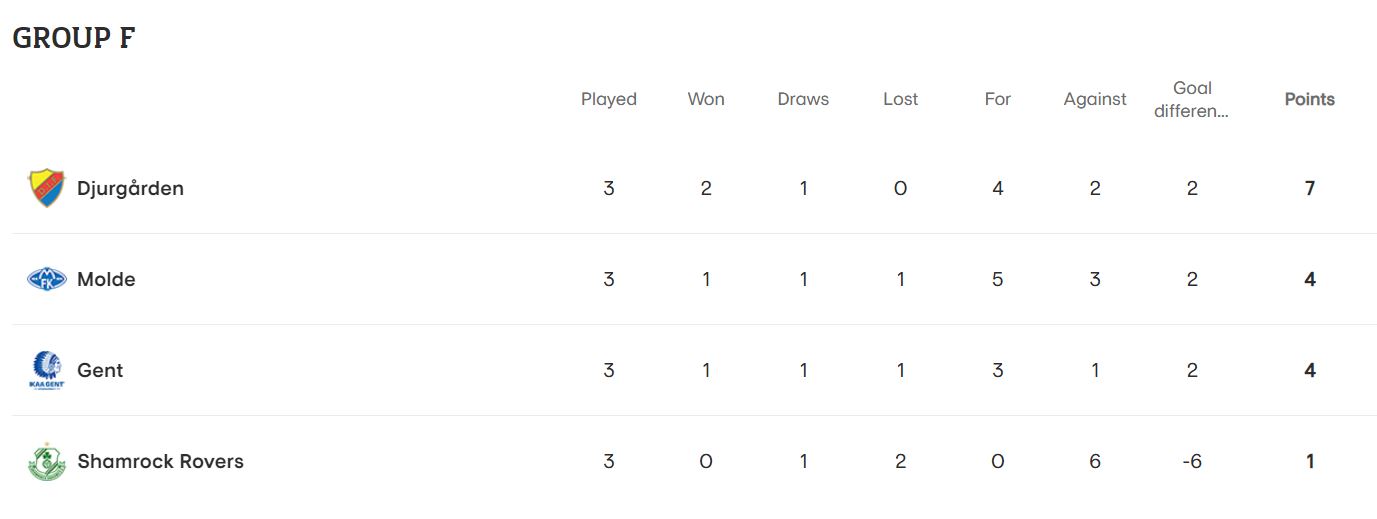Click the Djurgården club crest icon
Viewport: 1377px width, 519px height.
[46, 188]
